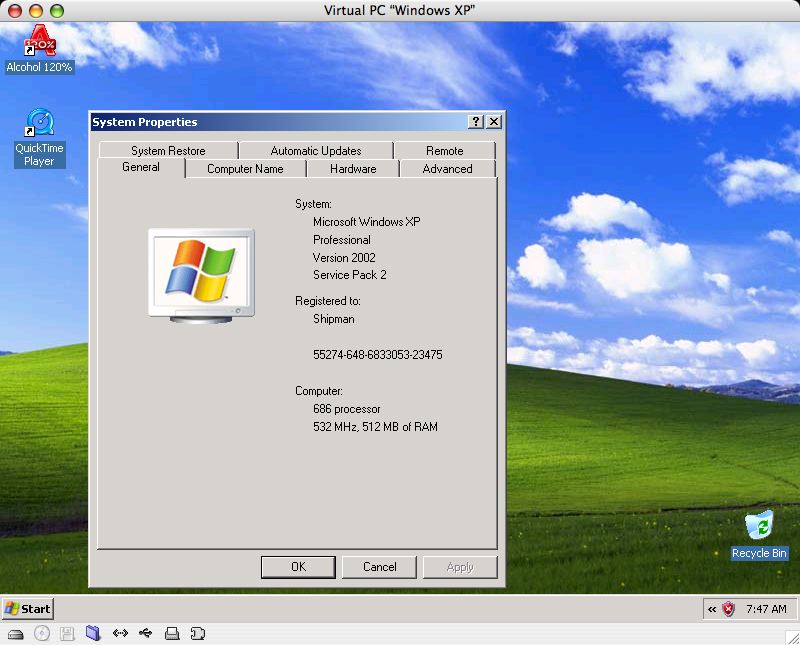The height and width of the screenshot is (645, 800).
Task: Click the Professional edition text
Action: tap(342, 240)
